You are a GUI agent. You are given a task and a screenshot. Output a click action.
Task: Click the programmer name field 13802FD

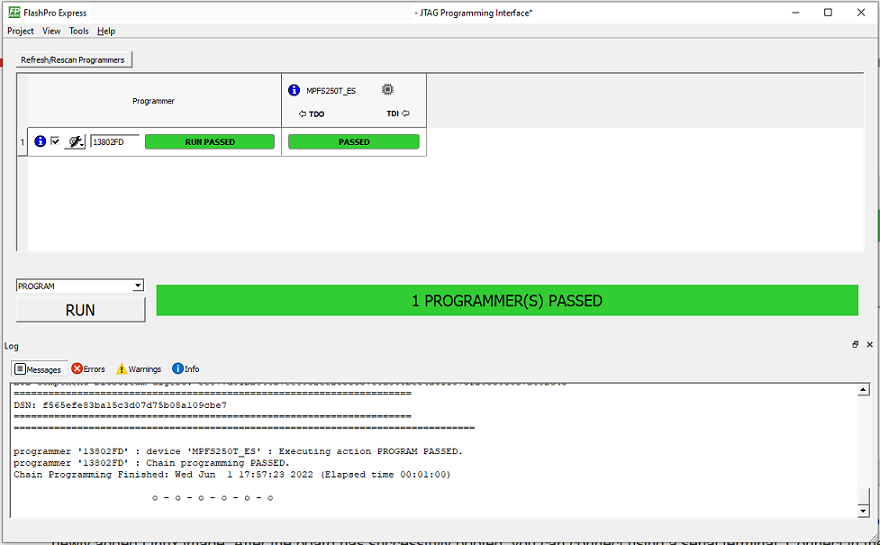coord(114,142)
